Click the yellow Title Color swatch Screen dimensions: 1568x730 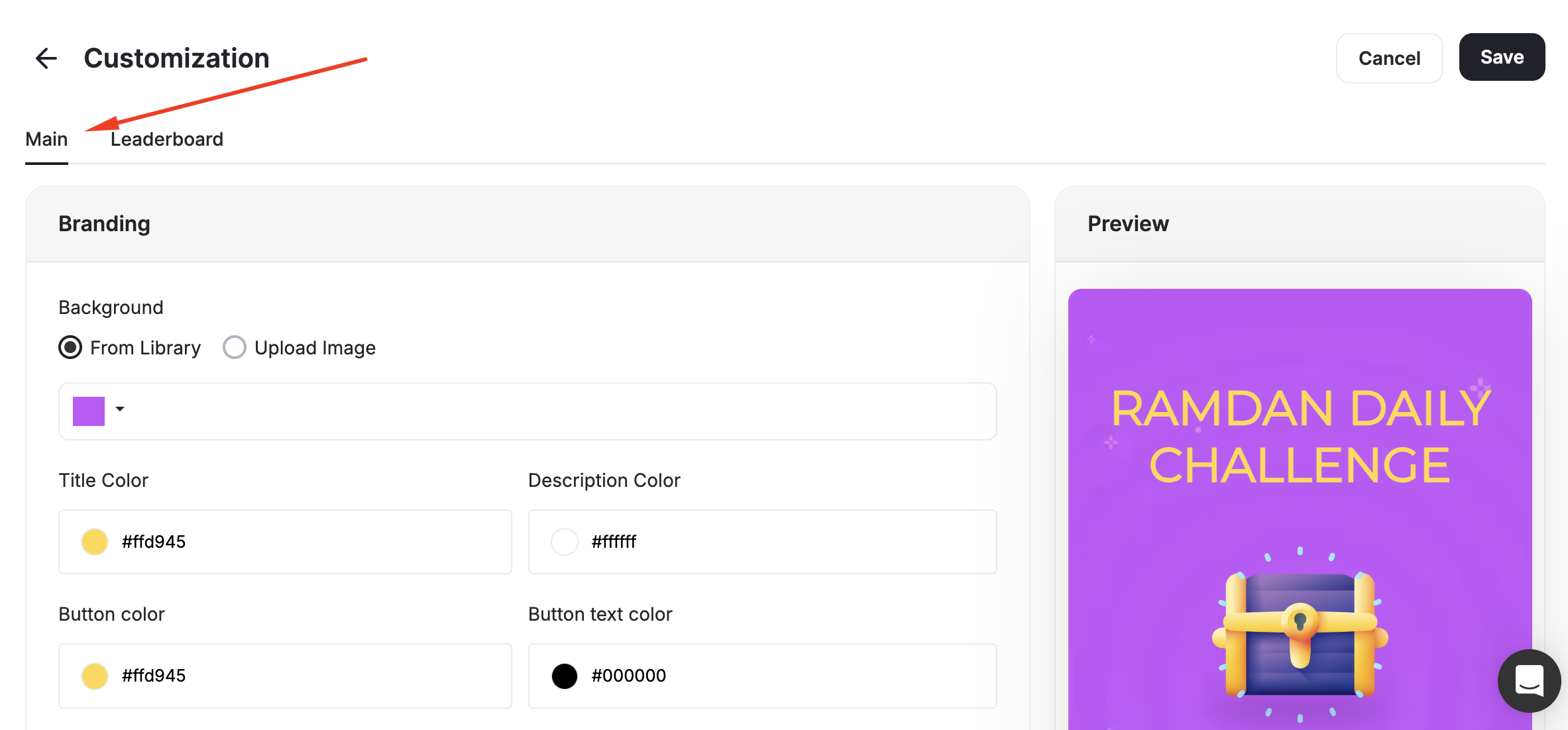94,542
